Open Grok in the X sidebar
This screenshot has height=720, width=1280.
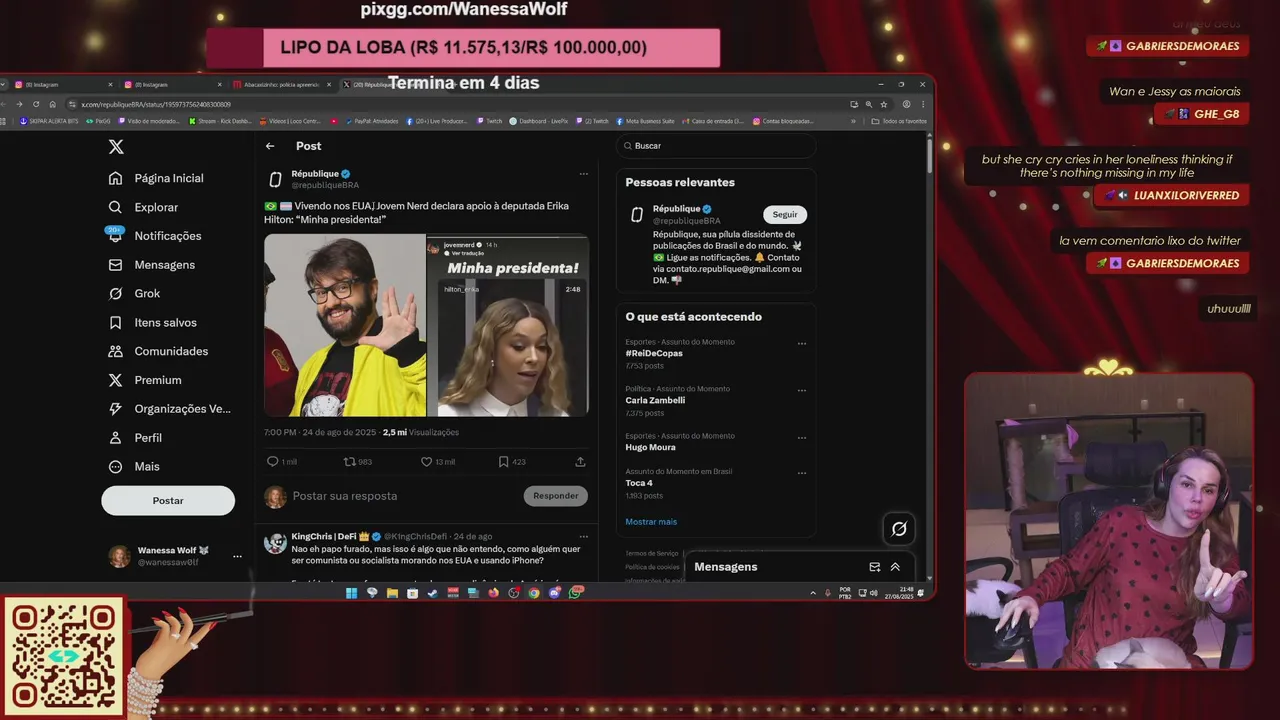point(134,294)
